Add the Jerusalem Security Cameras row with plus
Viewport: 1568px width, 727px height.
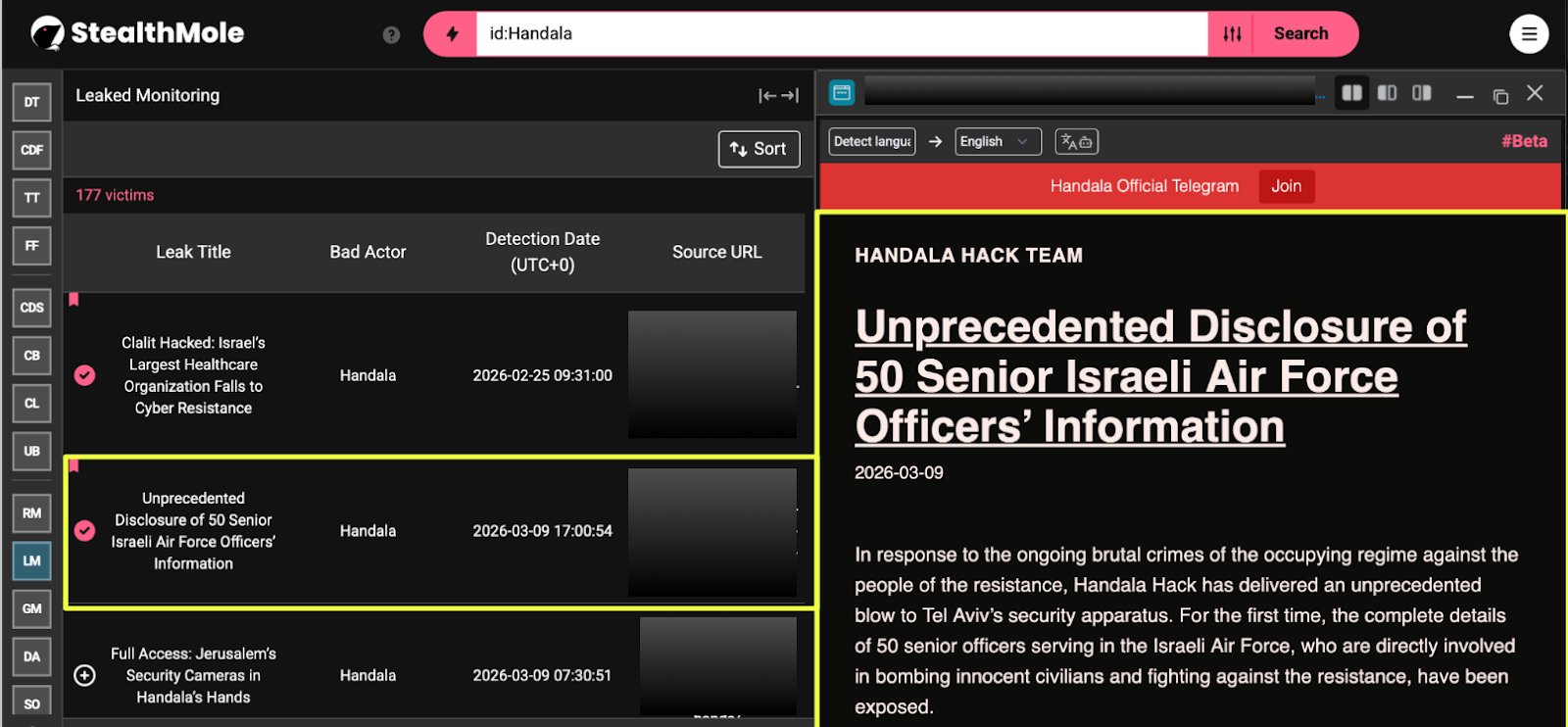point(85,676)
